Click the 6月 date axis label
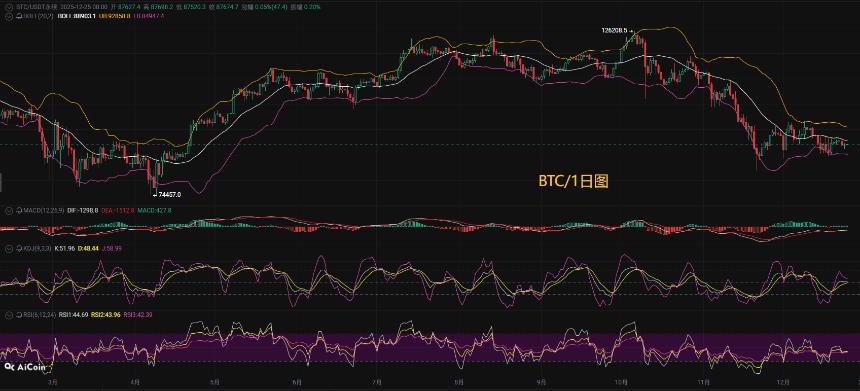The width and height of the screenshot is (860, 391). point(297,382)
